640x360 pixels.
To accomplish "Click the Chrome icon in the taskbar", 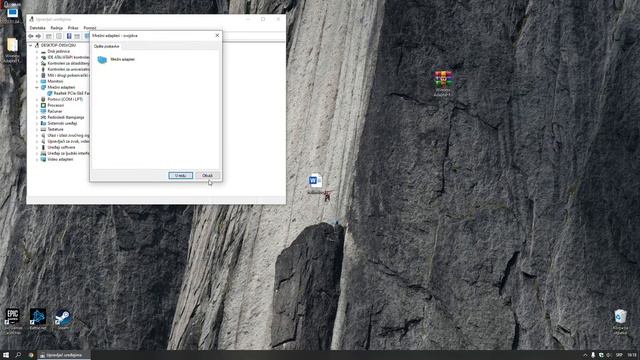I will (x=31, y=355).
